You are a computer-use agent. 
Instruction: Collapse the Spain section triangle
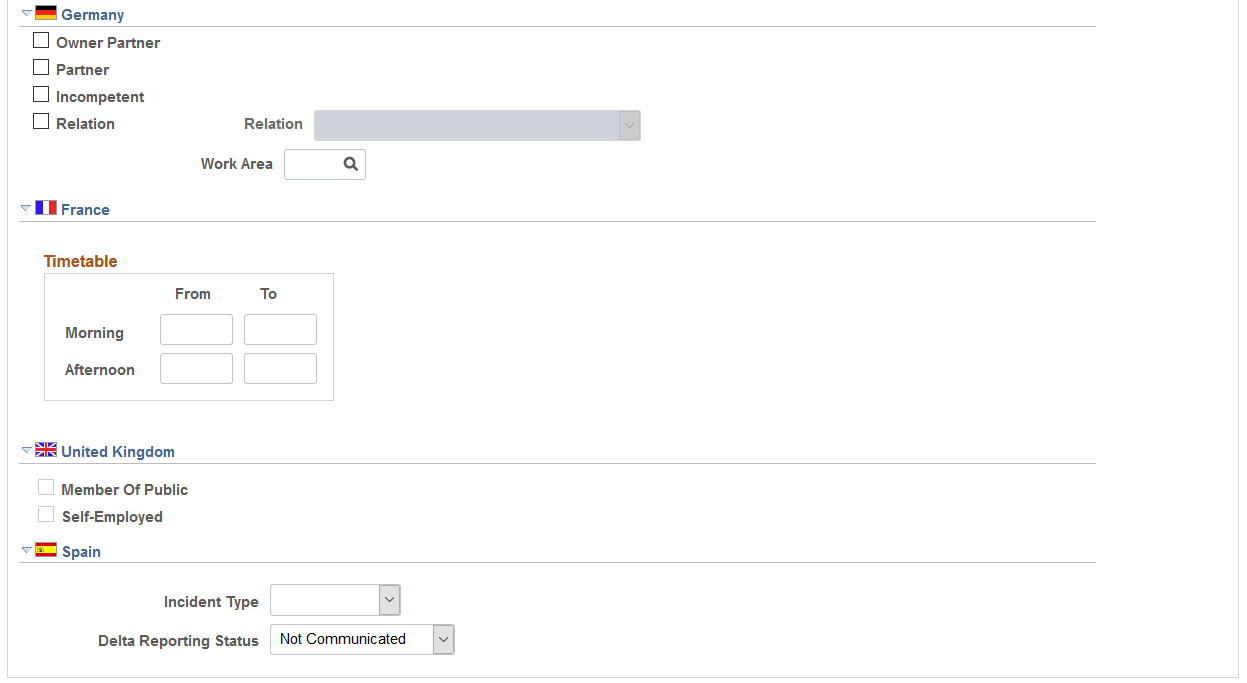[x=26, y=551]
